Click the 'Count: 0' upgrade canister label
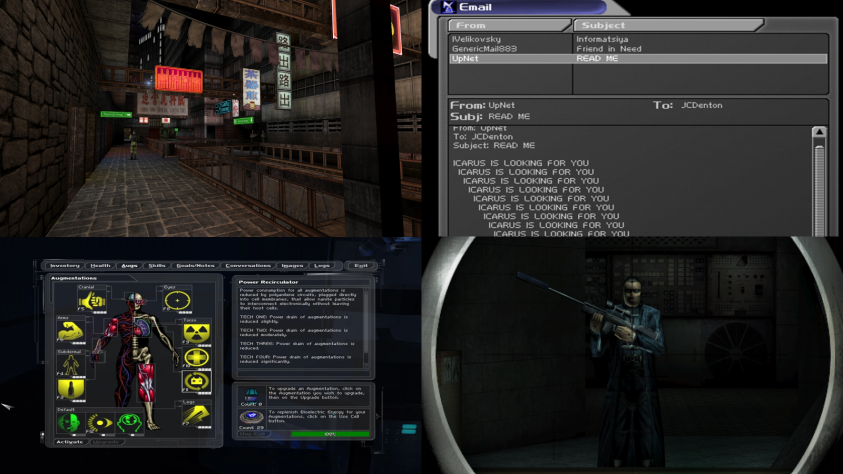The width and height of the screenshot is (843, 474). tap(251, 405)
